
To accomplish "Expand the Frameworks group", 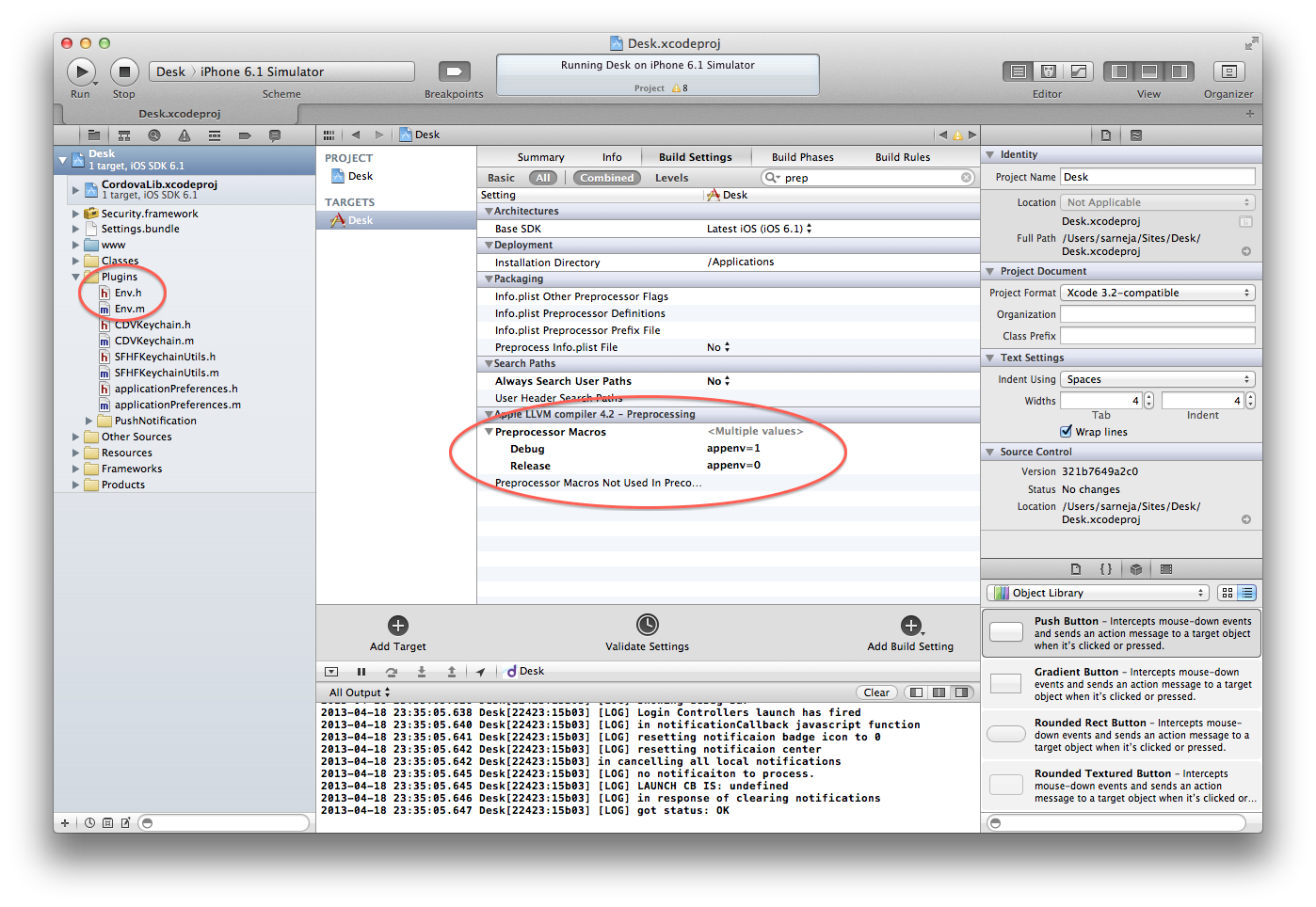I will (x=75, y=469).
